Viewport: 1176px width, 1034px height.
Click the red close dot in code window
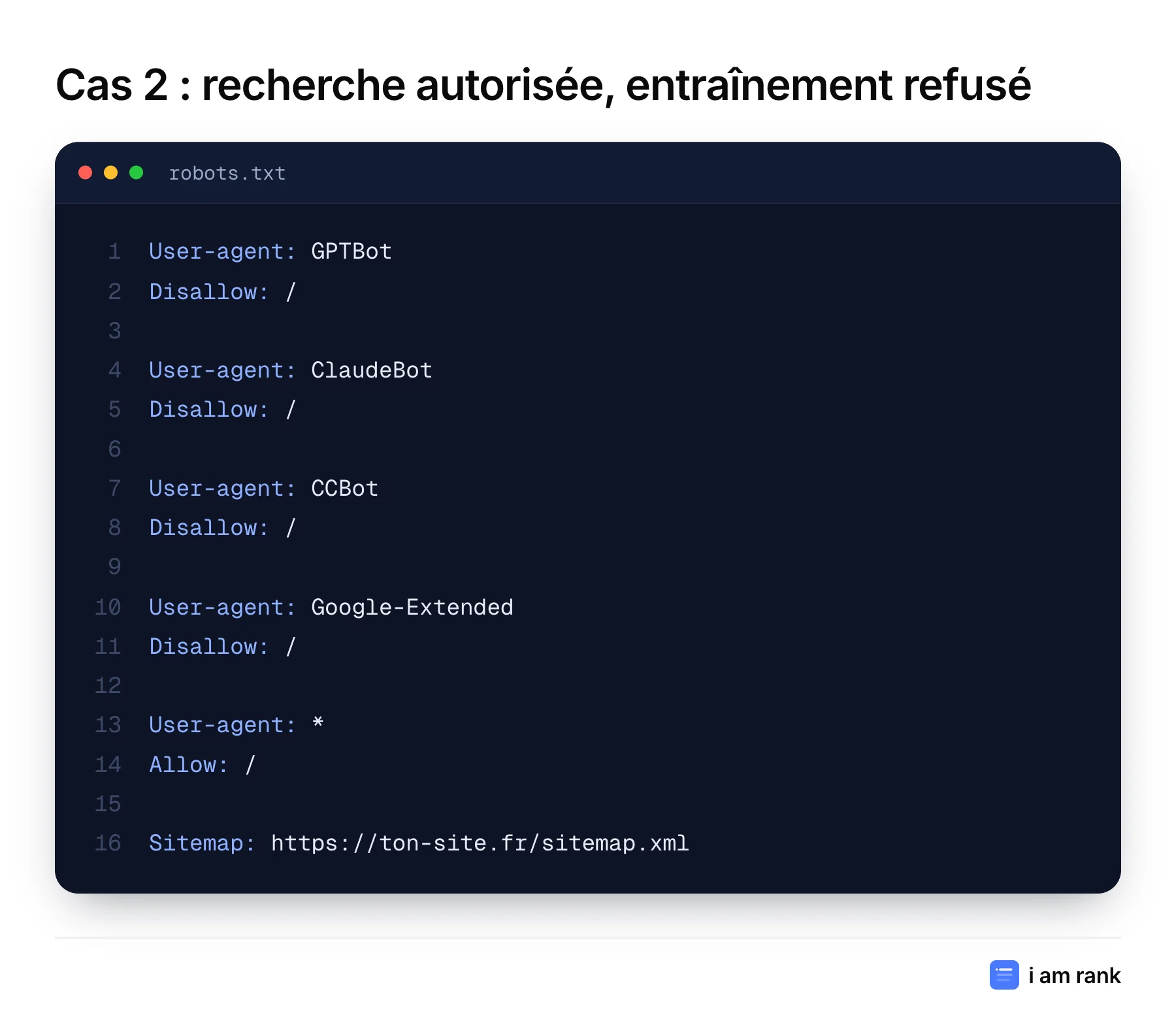click(85, 172)
